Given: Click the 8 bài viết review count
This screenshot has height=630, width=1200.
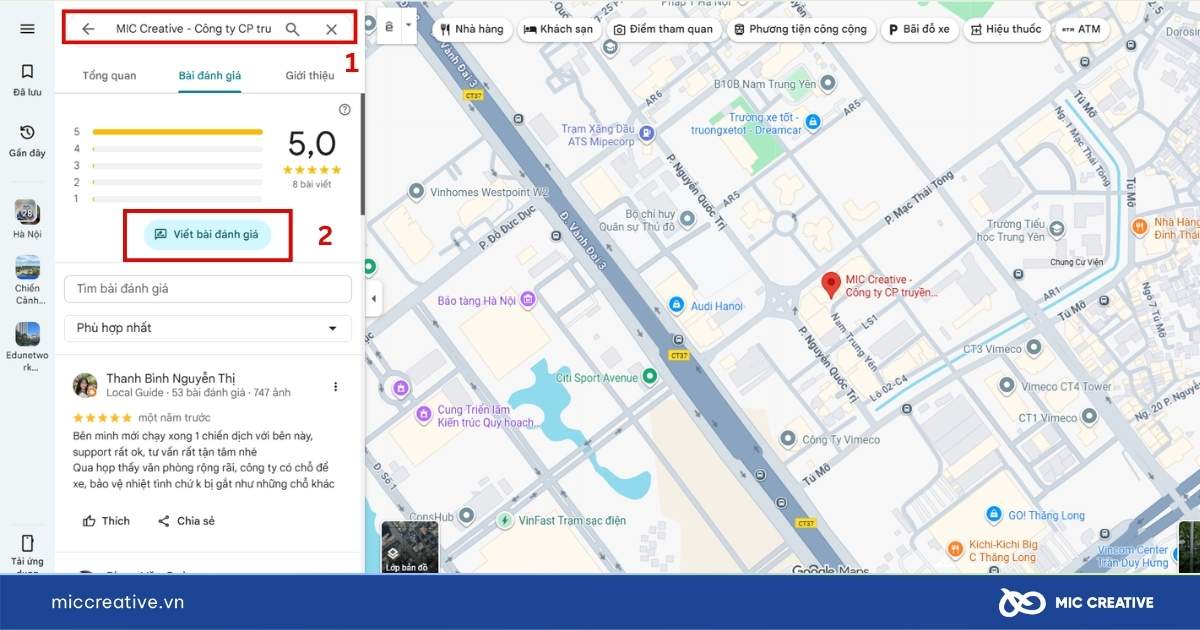Looking at the screenshot, I should pos(312,184).
